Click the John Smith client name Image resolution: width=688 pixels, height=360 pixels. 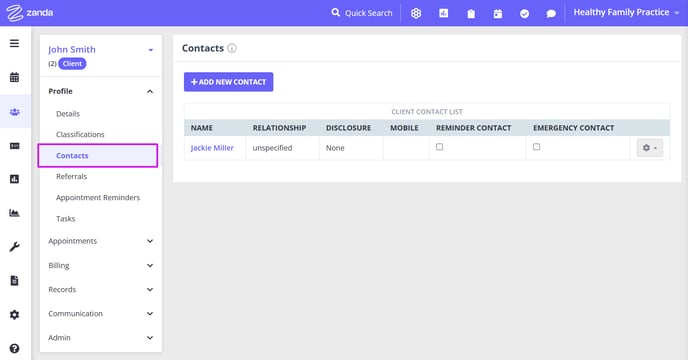coord(72,50)
